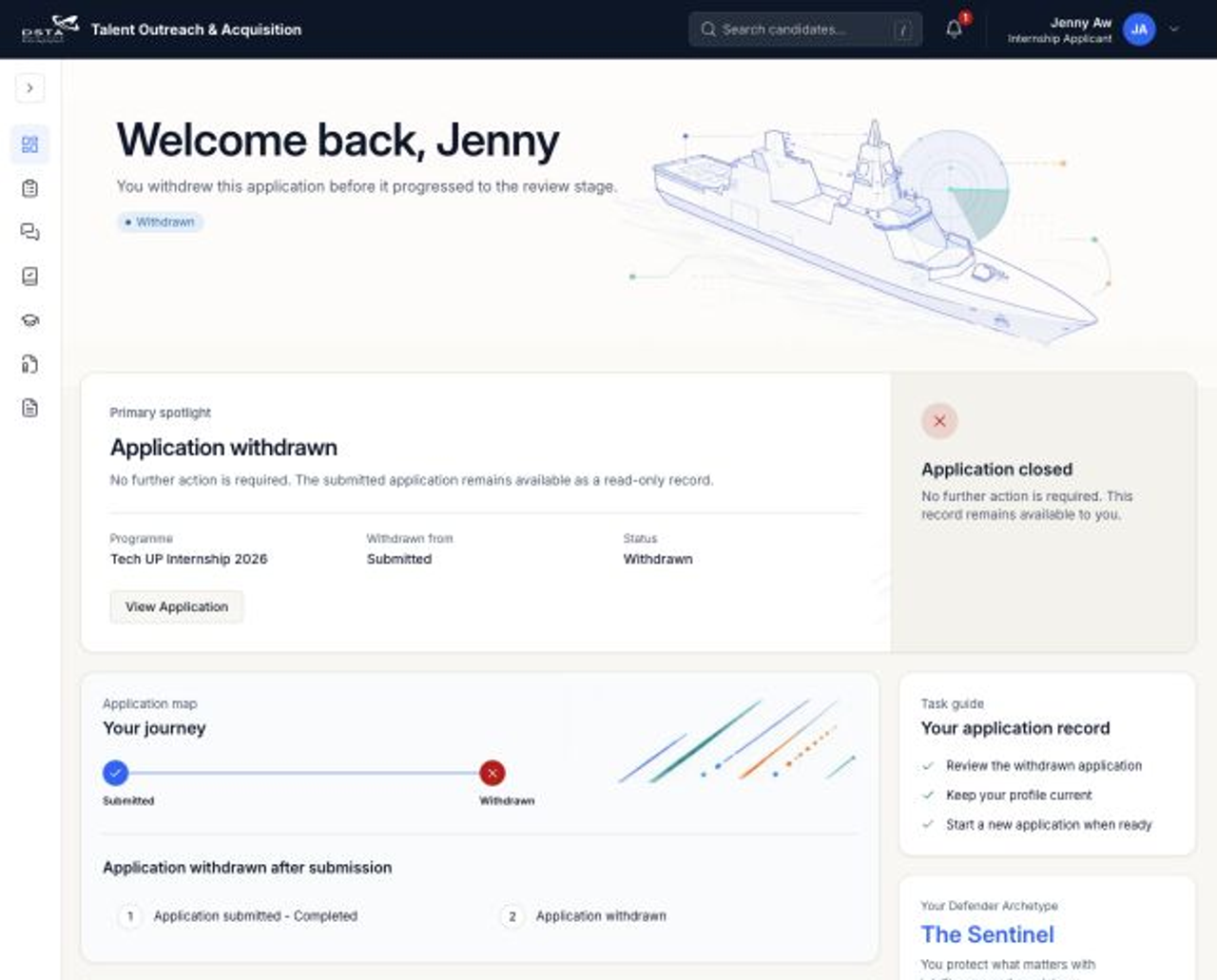Click Keep your profile current text
The height and width of the screenshot is (980, 1217).
point(1019,796)
